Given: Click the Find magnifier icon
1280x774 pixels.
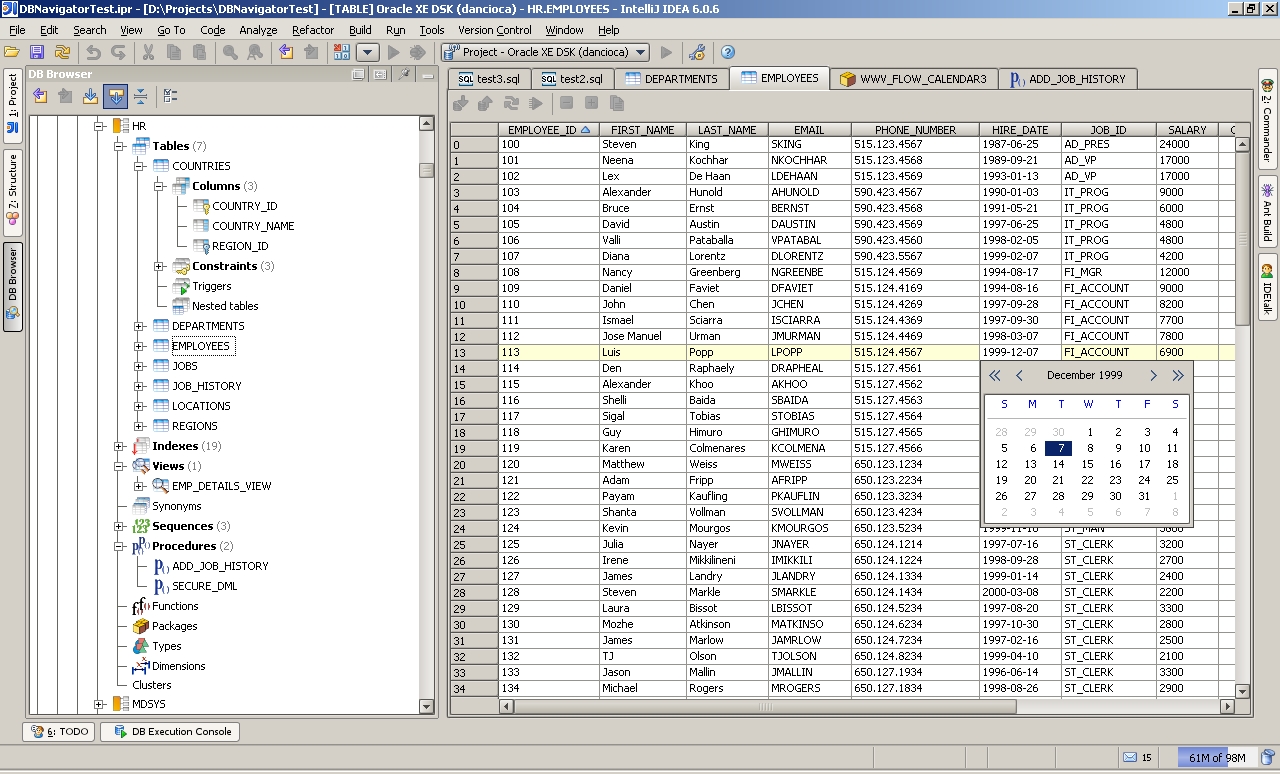Looking at the screenshot, I should [230, 52].
